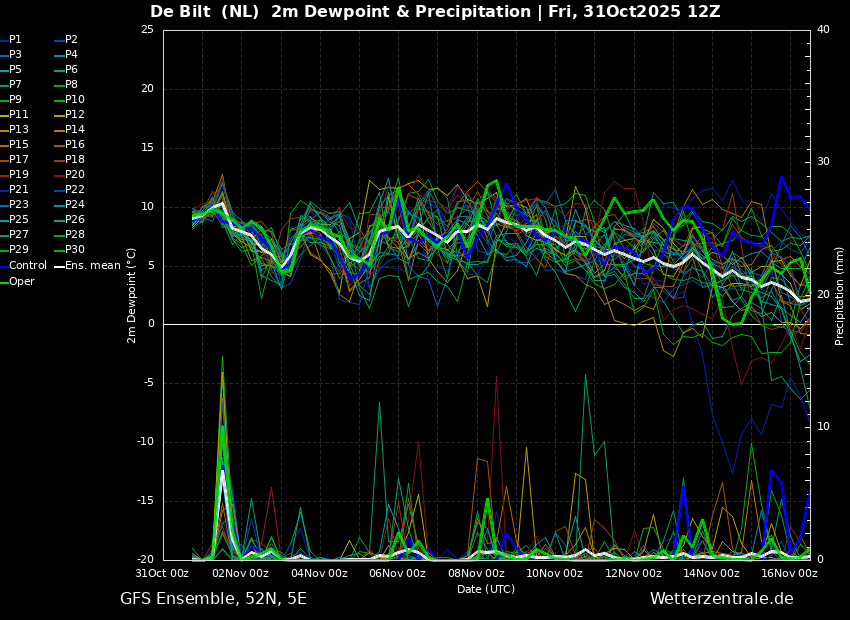Click the Precipitation (mm) axis label
This screenshot has width=850, height=620.
(x=840, y=295)
